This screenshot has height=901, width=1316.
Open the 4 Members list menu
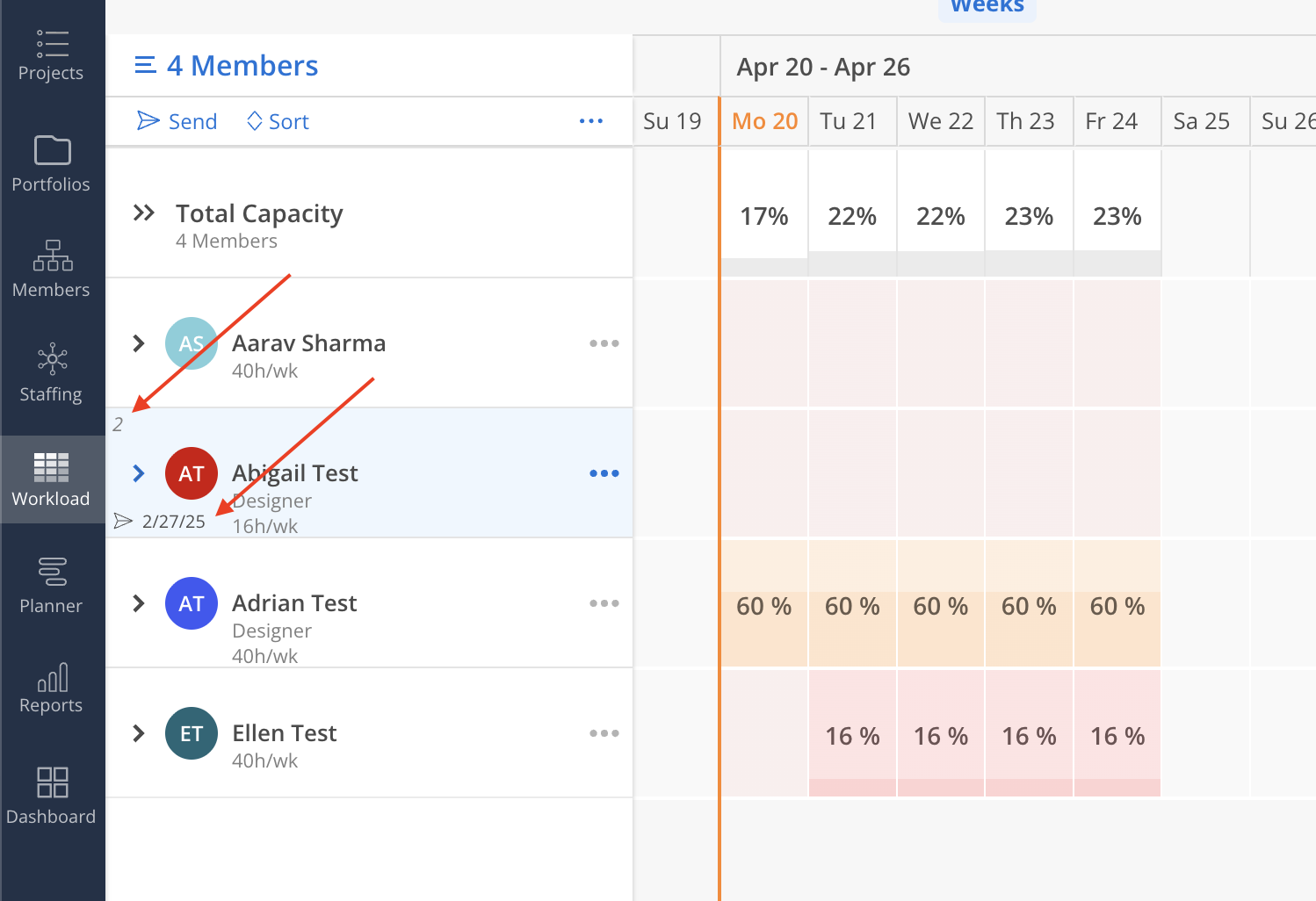[145, 66]
